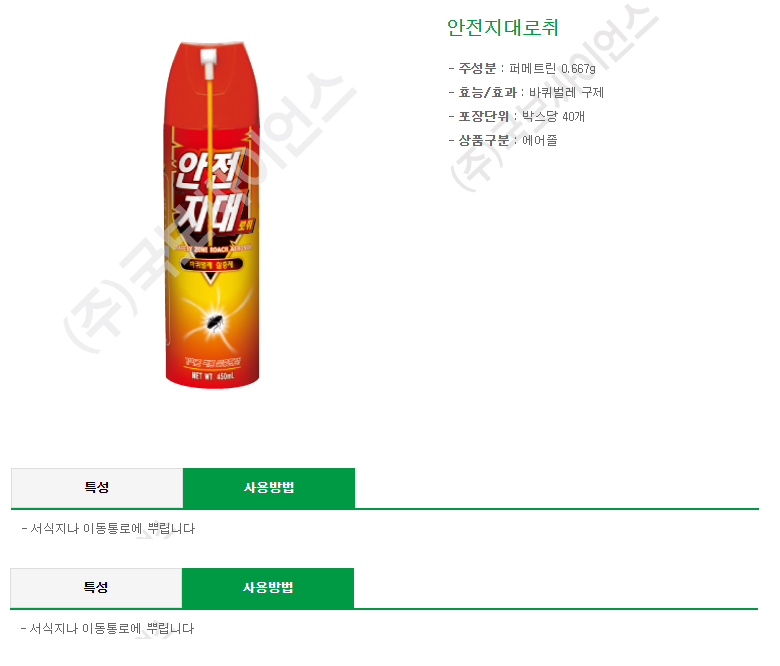Click the second 서식지나 이동통로에 뿌립니다 description

107,629
